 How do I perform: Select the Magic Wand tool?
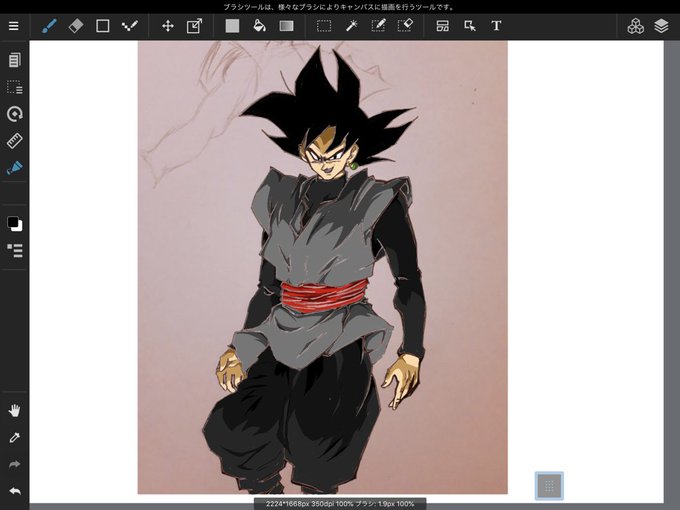click(x=351, y=26)
